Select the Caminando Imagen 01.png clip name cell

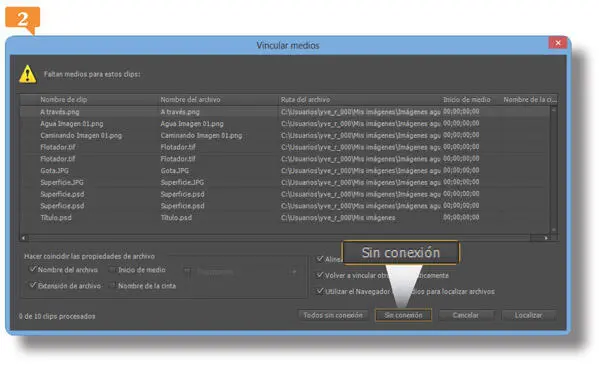point(81,136)
